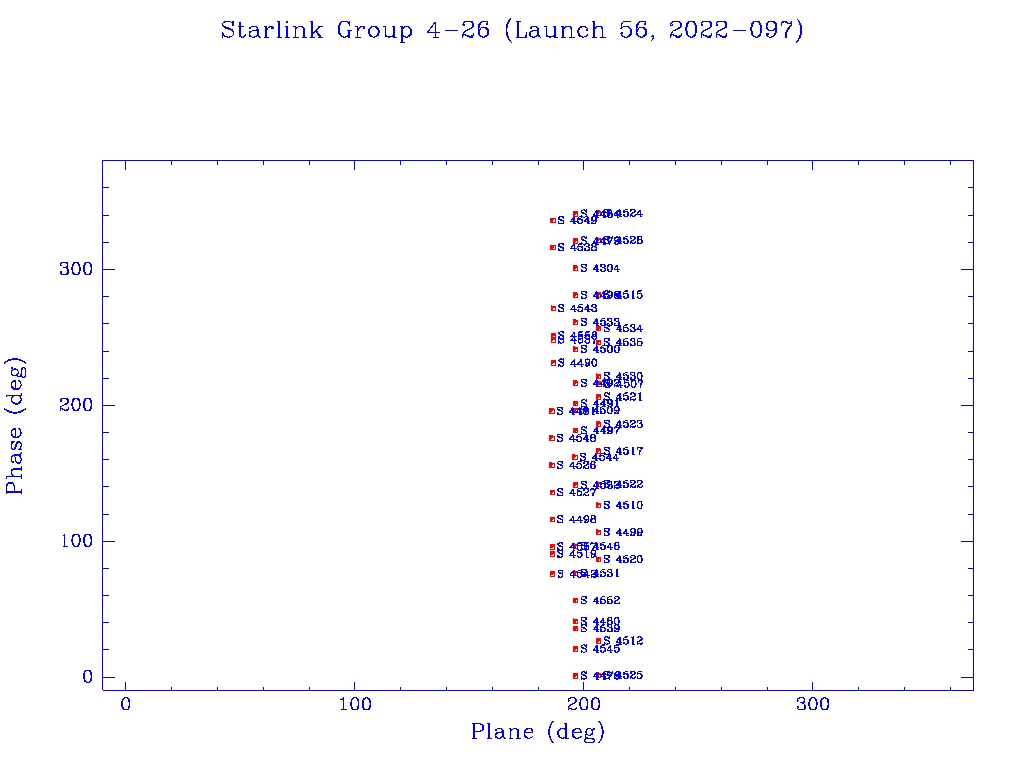Click the red marker beside S 4662
The image size is (1024, 768).
[575, 601]
